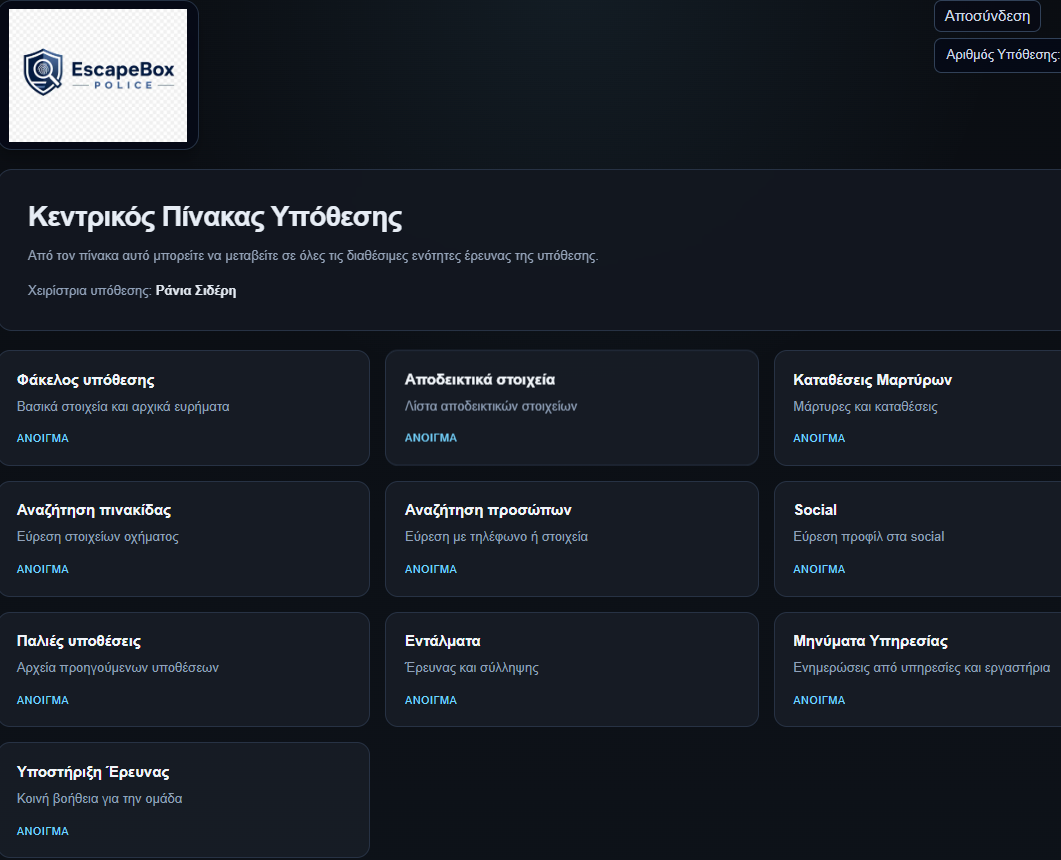Click description Μάρτυρες και καταθέσεις
1061x860 pixels.
[865, 407]
